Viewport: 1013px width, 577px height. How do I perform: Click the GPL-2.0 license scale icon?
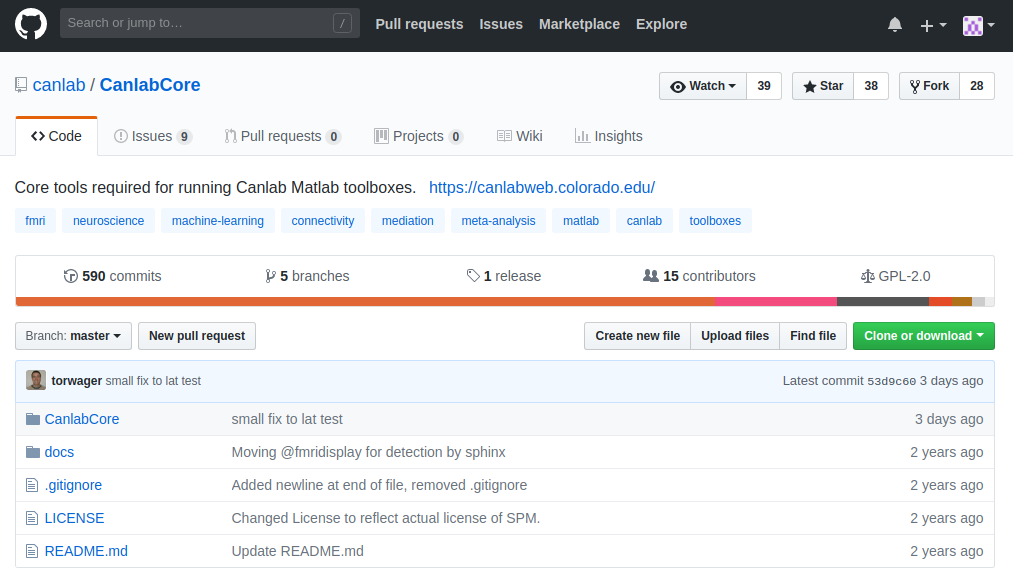(x=868, y=277)
